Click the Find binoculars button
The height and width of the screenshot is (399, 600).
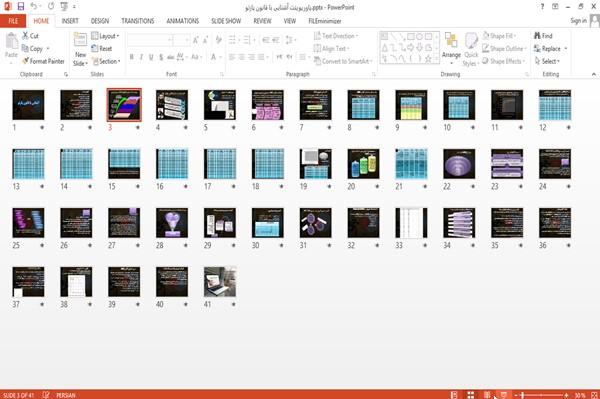pyautogui.click(x=543, y=36)
